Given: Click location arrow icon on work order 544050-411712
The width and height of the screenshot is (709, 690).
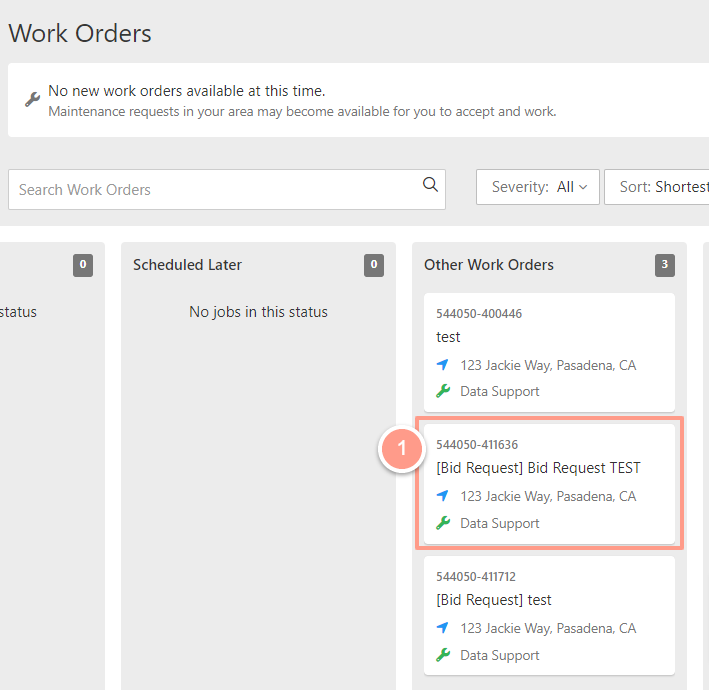Looking at the screenshot, I should [x=443, y=628].
